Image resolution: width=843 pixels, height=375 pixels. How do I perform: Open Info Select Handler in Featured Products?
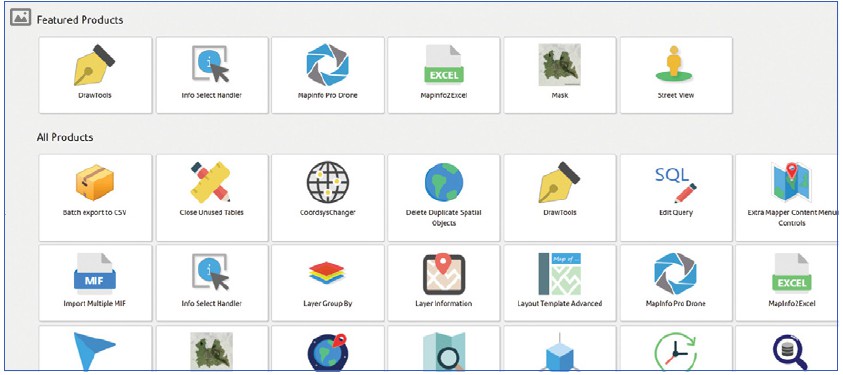[x=212, y=75]
